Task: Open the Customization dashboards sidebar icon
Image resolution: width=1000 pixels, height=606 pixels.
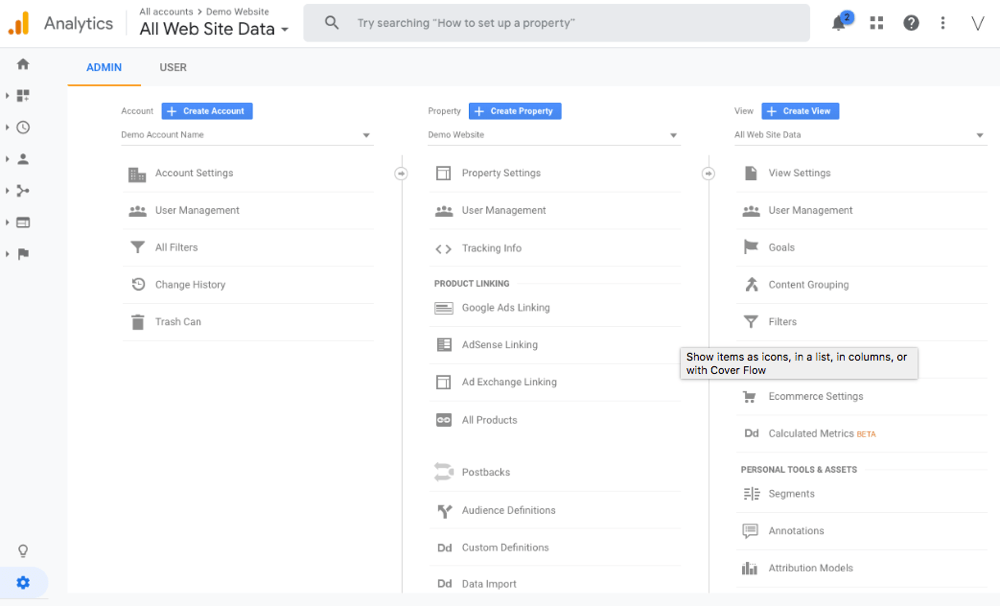Action: click(x=23, y=96)
